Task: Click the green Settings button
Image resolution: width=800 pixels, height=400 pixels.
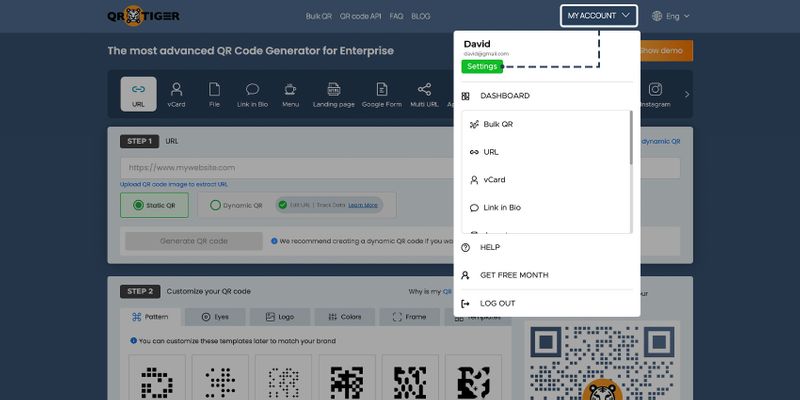Action: [482, 66]
